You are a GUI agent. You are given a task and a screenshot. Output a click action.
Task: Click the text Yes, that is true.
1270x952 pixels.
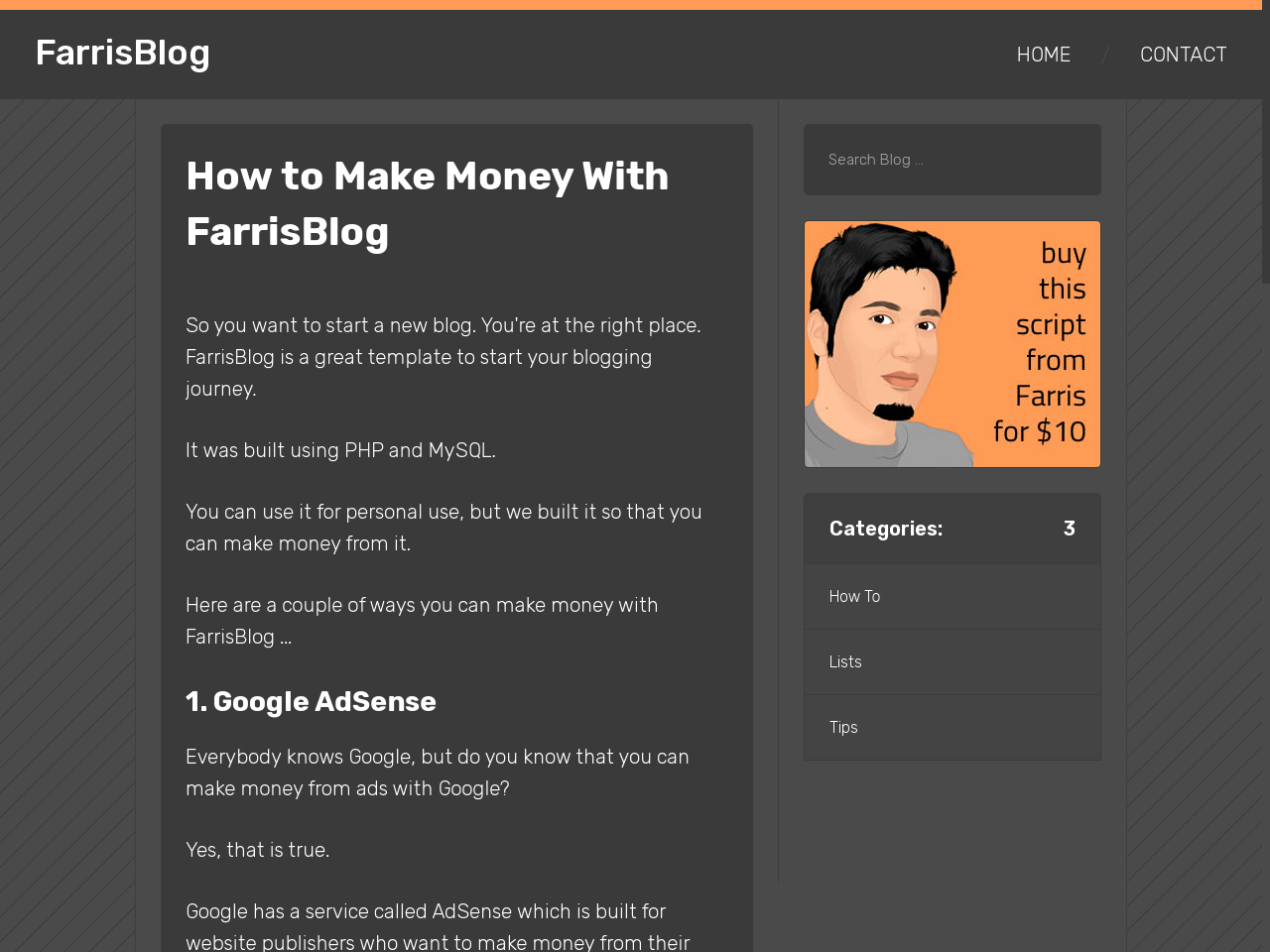pyautogui.click(x=257, y=850)
